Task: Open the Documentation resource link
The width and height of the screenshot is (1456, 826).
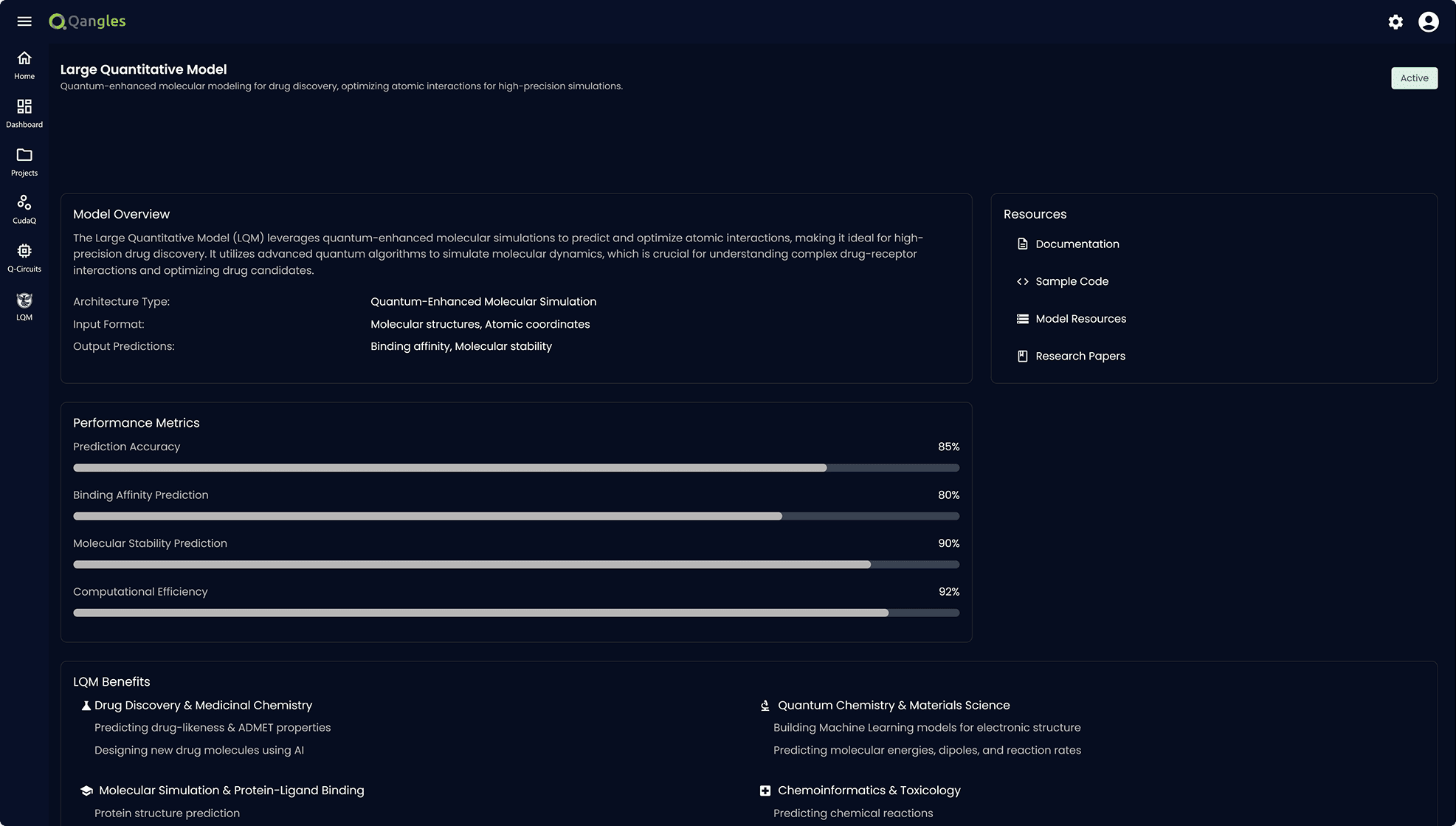Action: (1077, 244)
